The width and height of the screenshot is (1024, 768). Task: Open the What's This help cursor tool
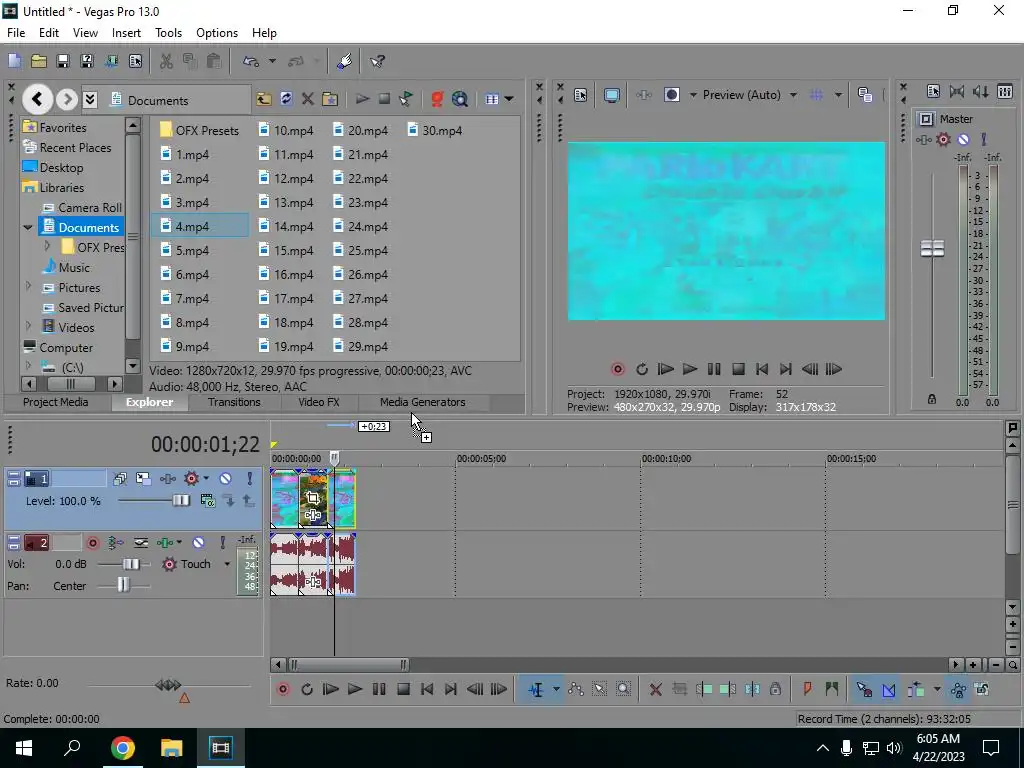(x=377, y=61)
